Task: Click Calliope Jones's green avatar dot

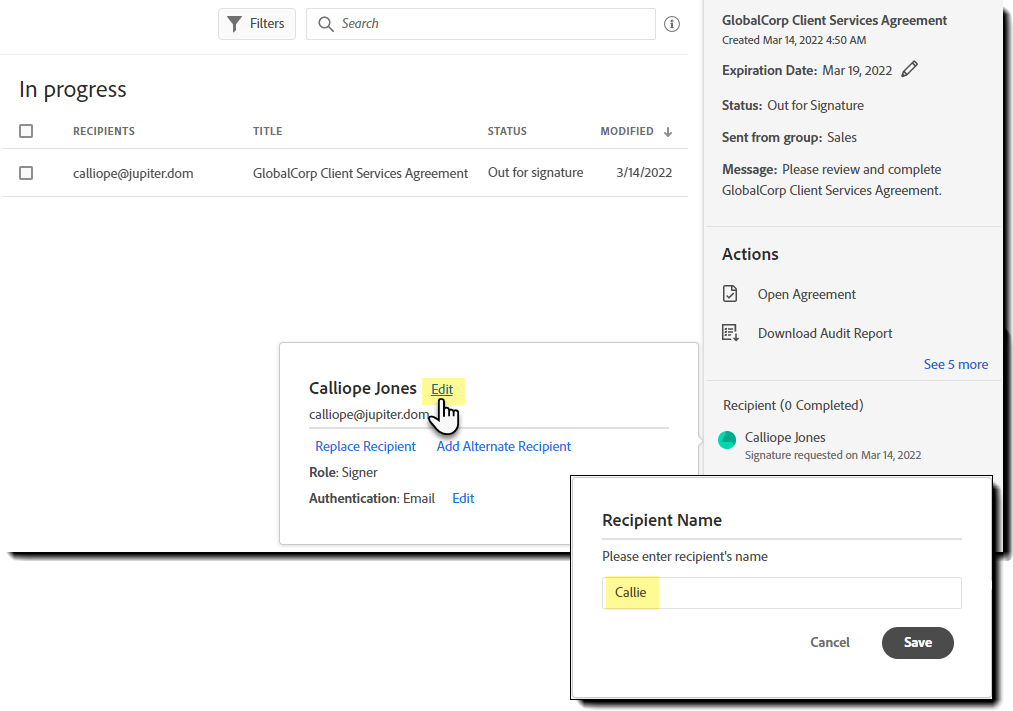Action: 727,439
